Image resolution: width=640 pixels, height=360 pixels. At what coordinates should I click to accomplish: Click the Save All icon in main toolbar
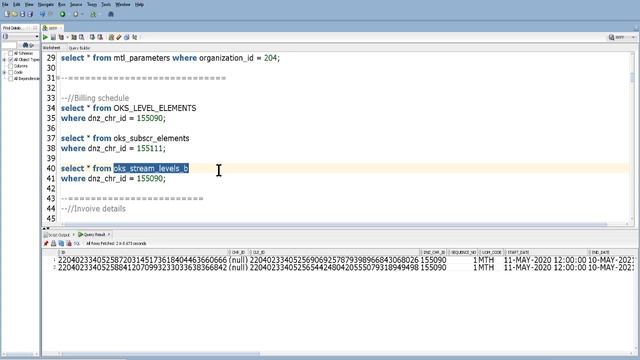pyautogui.click(x=30, y=14)
